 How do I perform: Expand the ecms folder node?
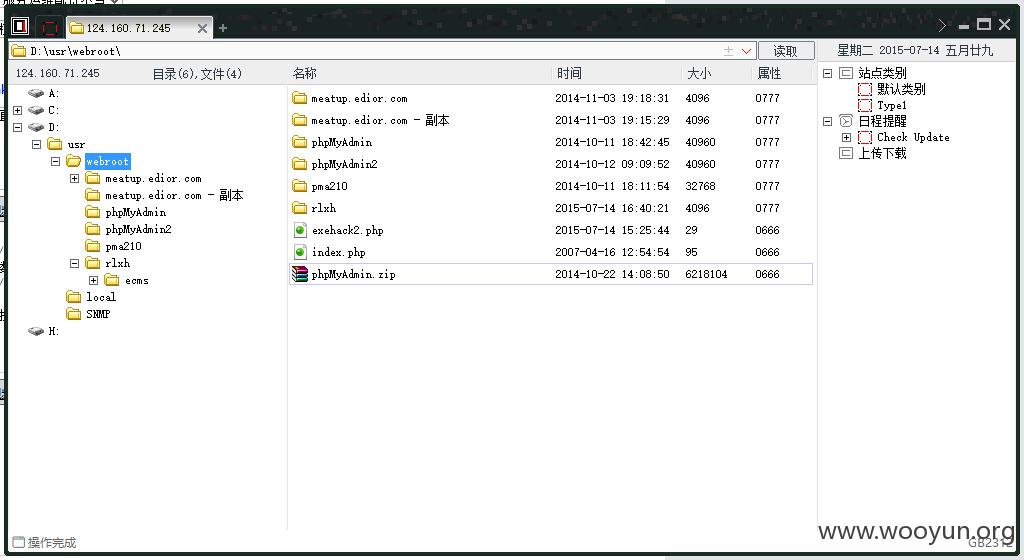pyautogui.click(x=93, y=280)
